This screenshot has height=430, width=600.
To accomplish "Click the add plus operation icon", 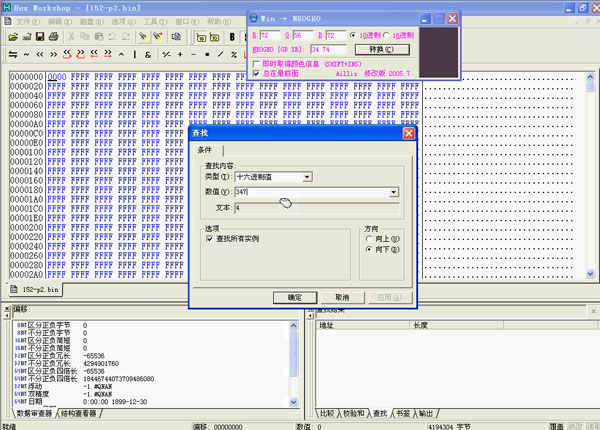I will pyautogui.click(x=180, y=54).
